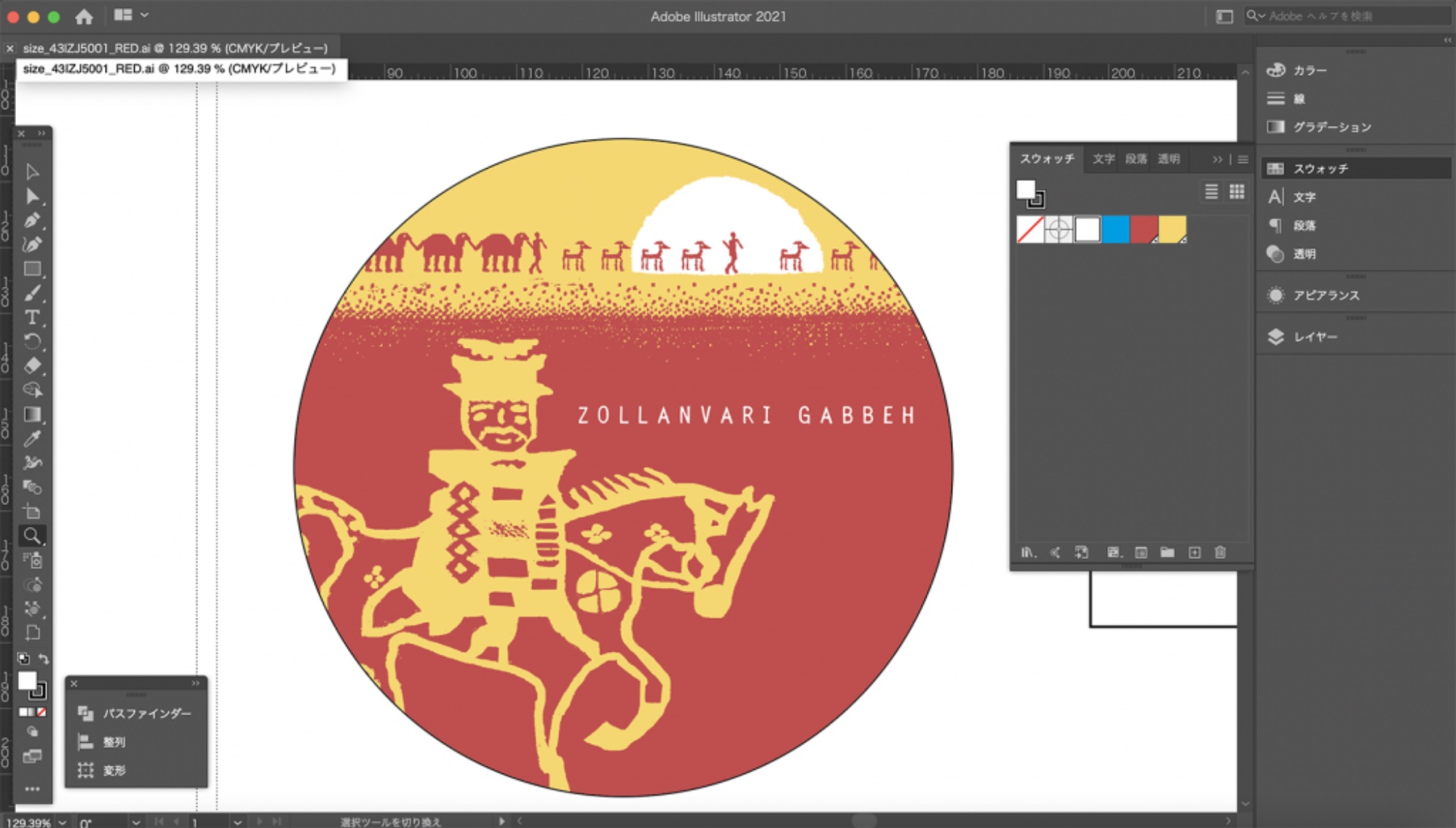Switch swatches to thumbnail grid view
The image size is (1456, 828).
coord(1237,191)
